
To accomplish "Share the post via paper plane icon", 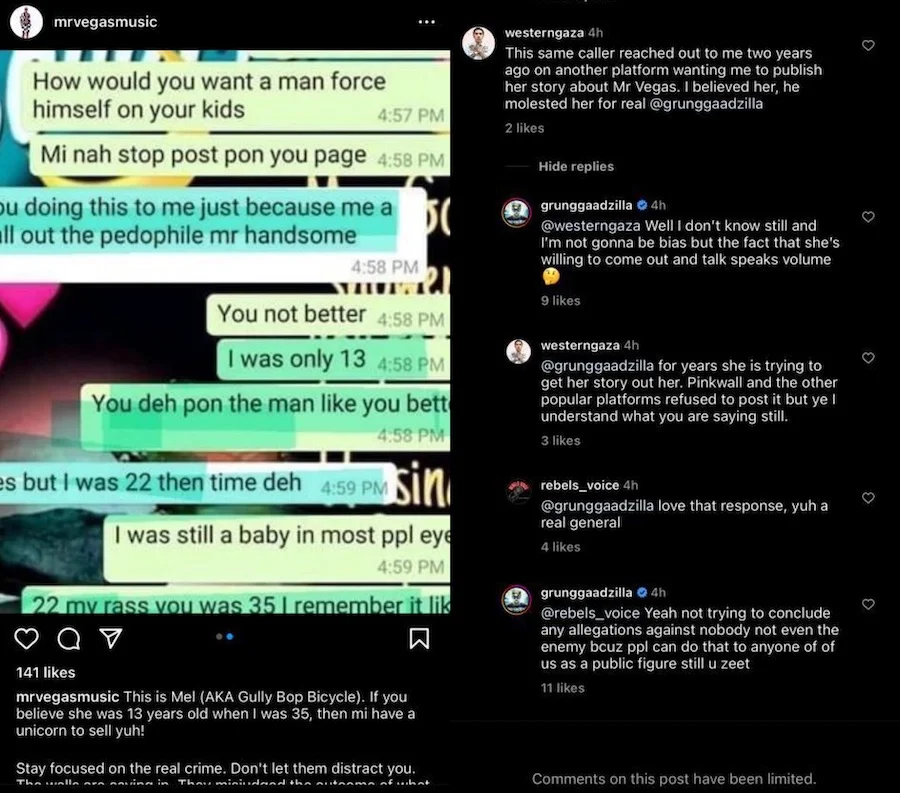I will (x=111, y=637).
